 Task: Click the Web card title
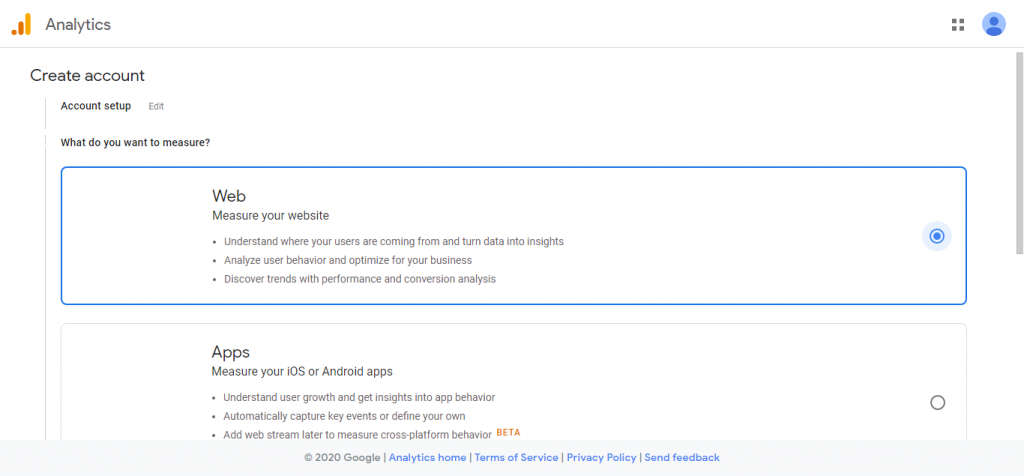pos(229,196)
